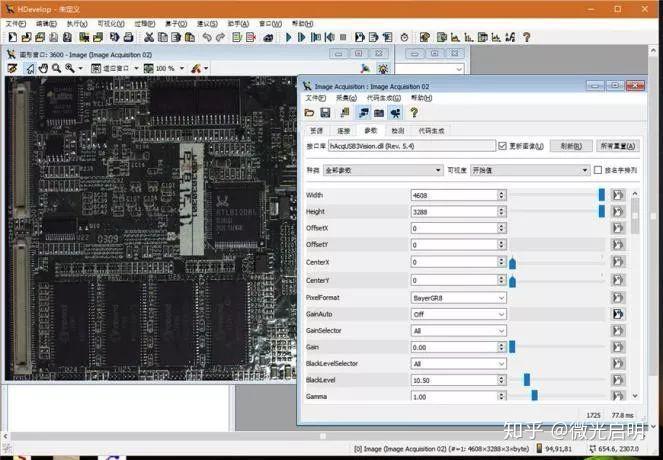
Task: Click the BlackLevel slider handle
Action: click(x=527, y=381)
